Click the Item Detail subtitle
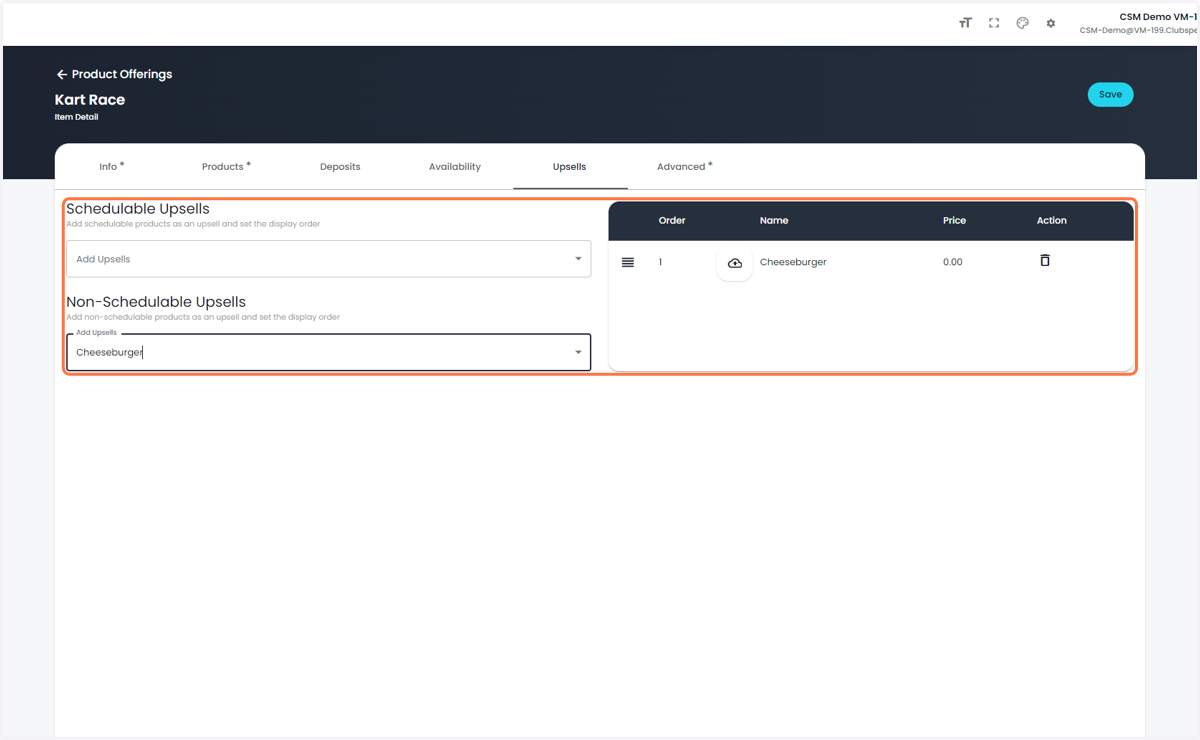1200x740 pixels. coord(76,117)
